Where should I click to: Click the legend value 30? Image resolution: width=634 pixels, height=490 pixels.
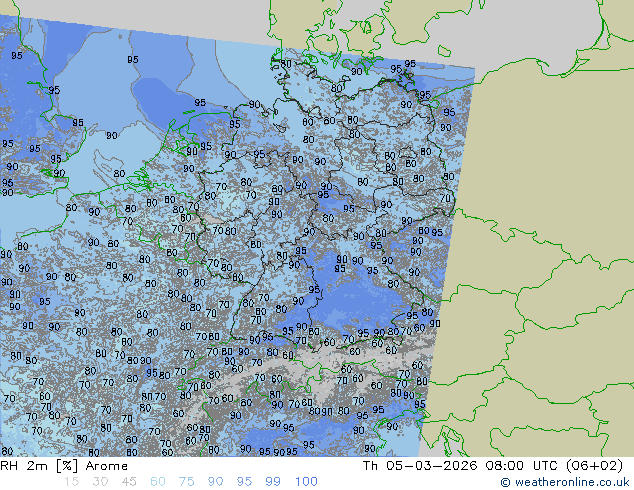coord(100,482)
